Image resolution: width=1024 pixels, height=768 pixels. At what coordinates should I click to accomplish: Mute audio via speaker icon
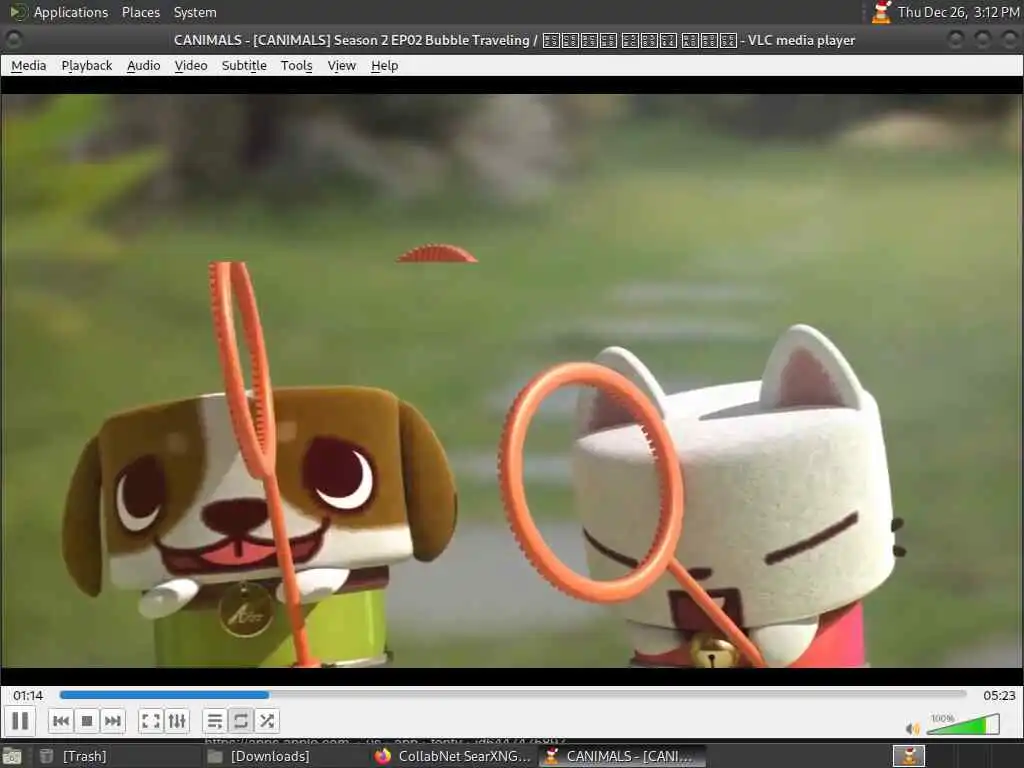click(x=912, y=728)
